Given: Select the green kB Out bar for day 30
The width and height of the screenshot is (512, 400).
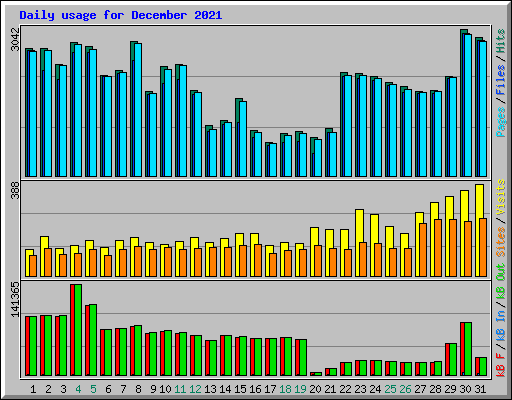Looking at the screenshot, I should [x=468, y=349].
